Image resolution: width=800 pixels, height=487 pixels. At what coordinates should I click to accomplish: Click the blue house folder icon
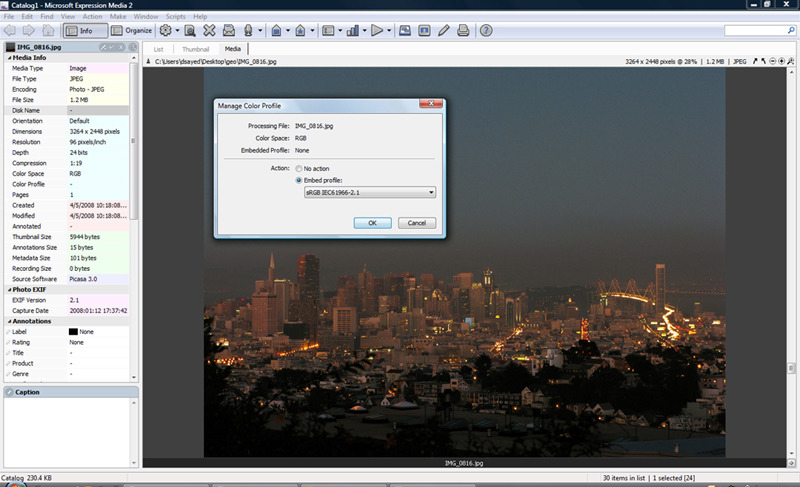276,31
